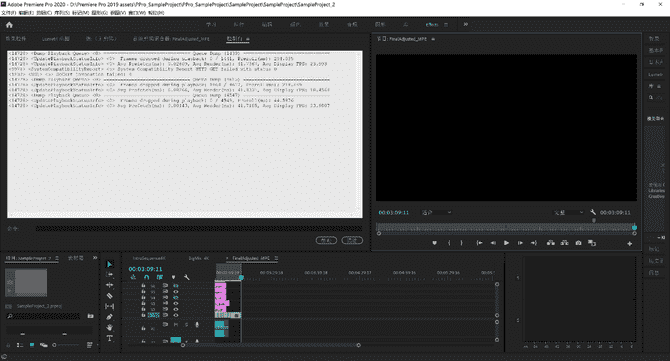Go to In point in Program Monitor
The image size is (670, 361).
coord(479,243)
